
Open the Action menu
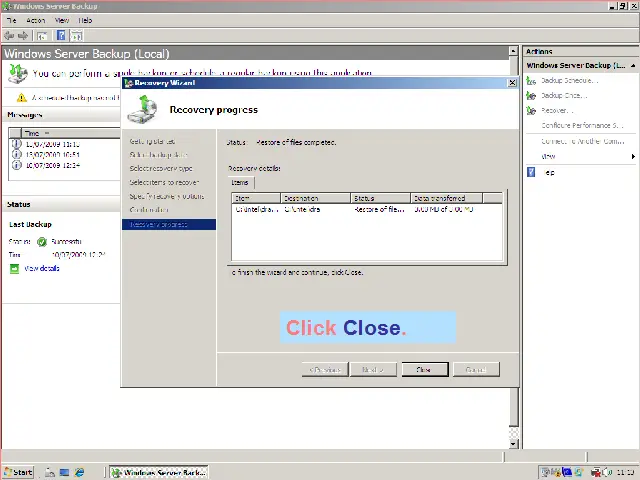click(x=36, y=20)
